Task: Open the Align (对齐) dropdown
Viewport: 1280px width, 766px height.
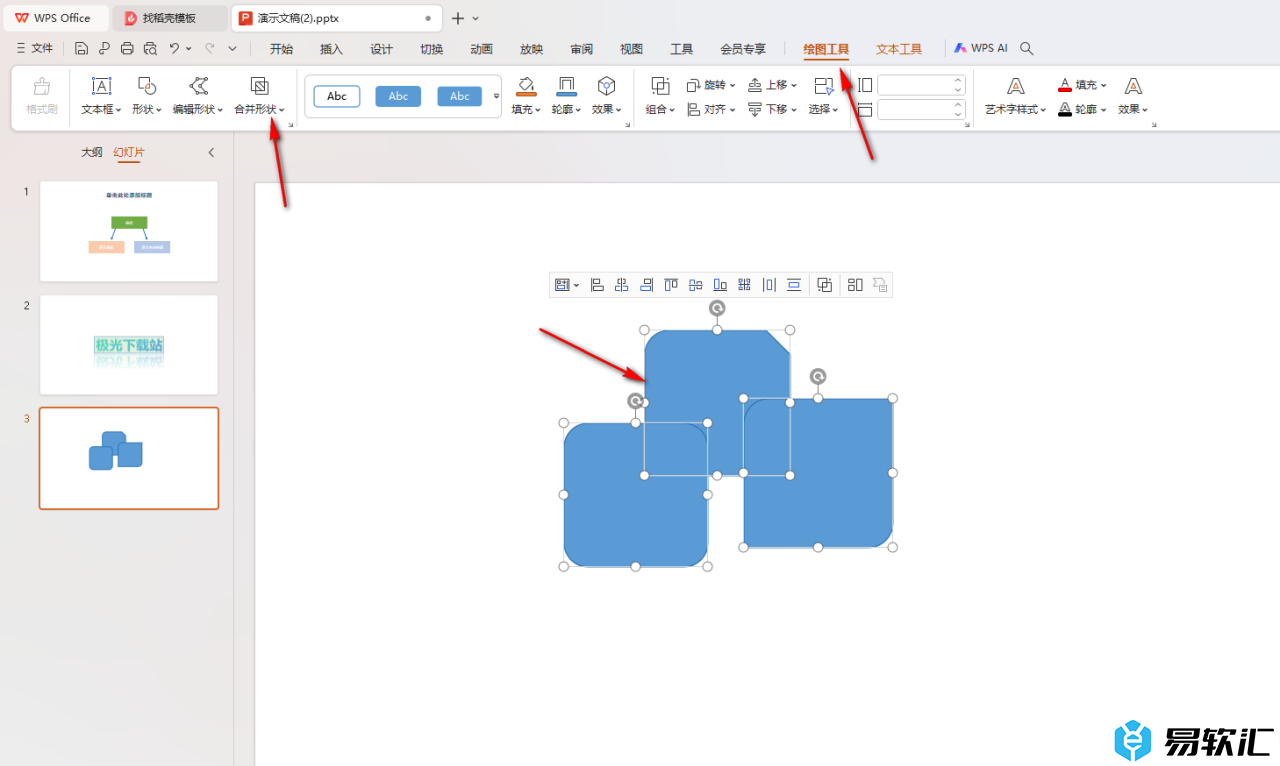Action: click(711, 109)
